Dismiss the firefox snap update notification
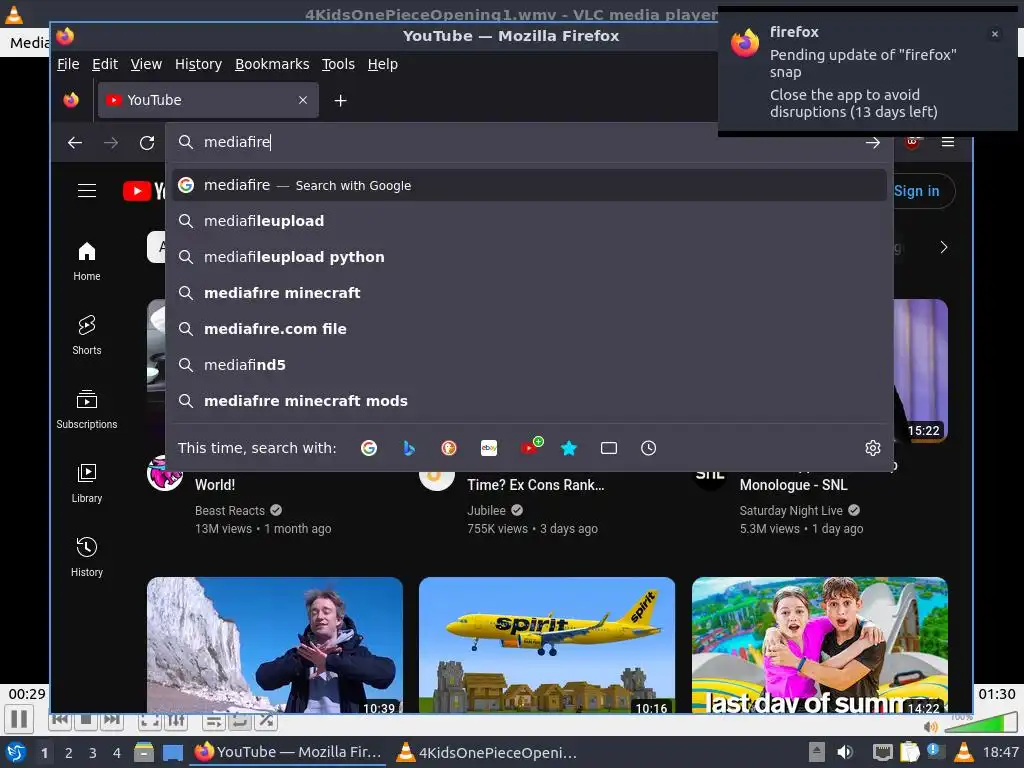1024x768 pixels. [x=995, y=34]
